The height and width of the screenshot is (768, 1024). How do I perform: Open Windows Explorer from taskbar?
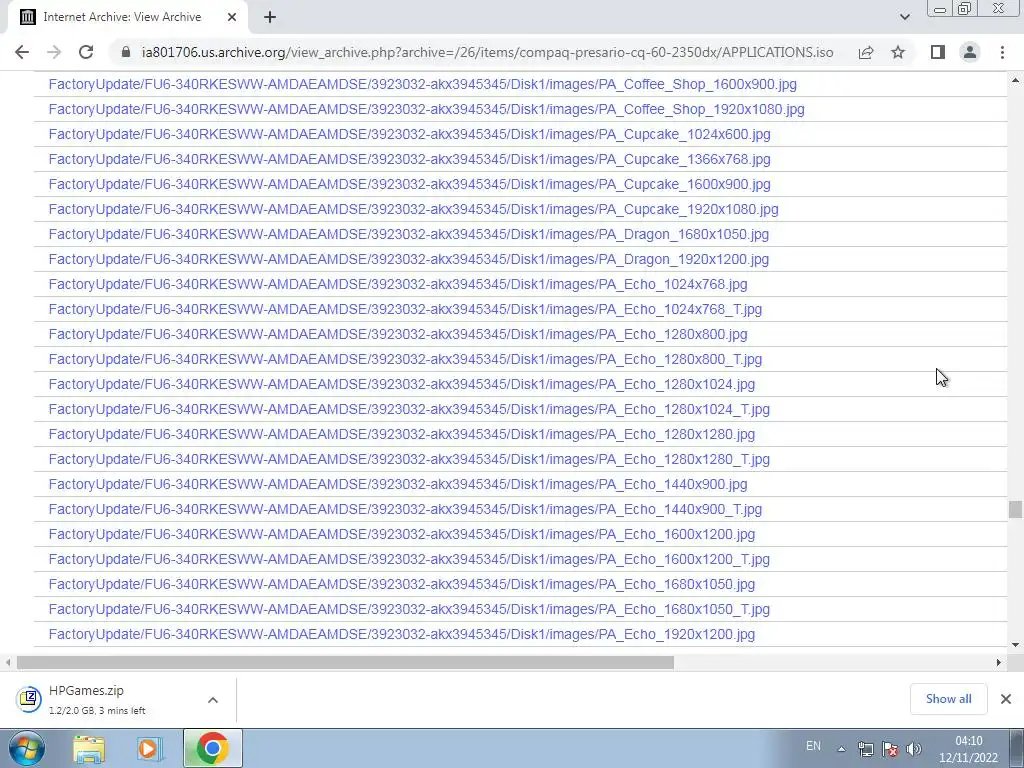(89, 749)
